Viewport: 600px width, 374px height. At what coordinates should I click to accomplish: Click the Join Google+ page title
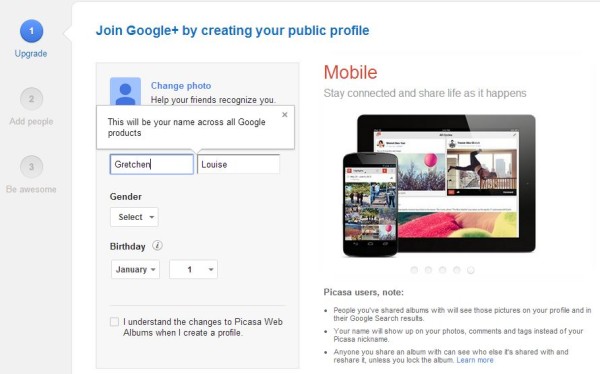[x=233, y=30]
